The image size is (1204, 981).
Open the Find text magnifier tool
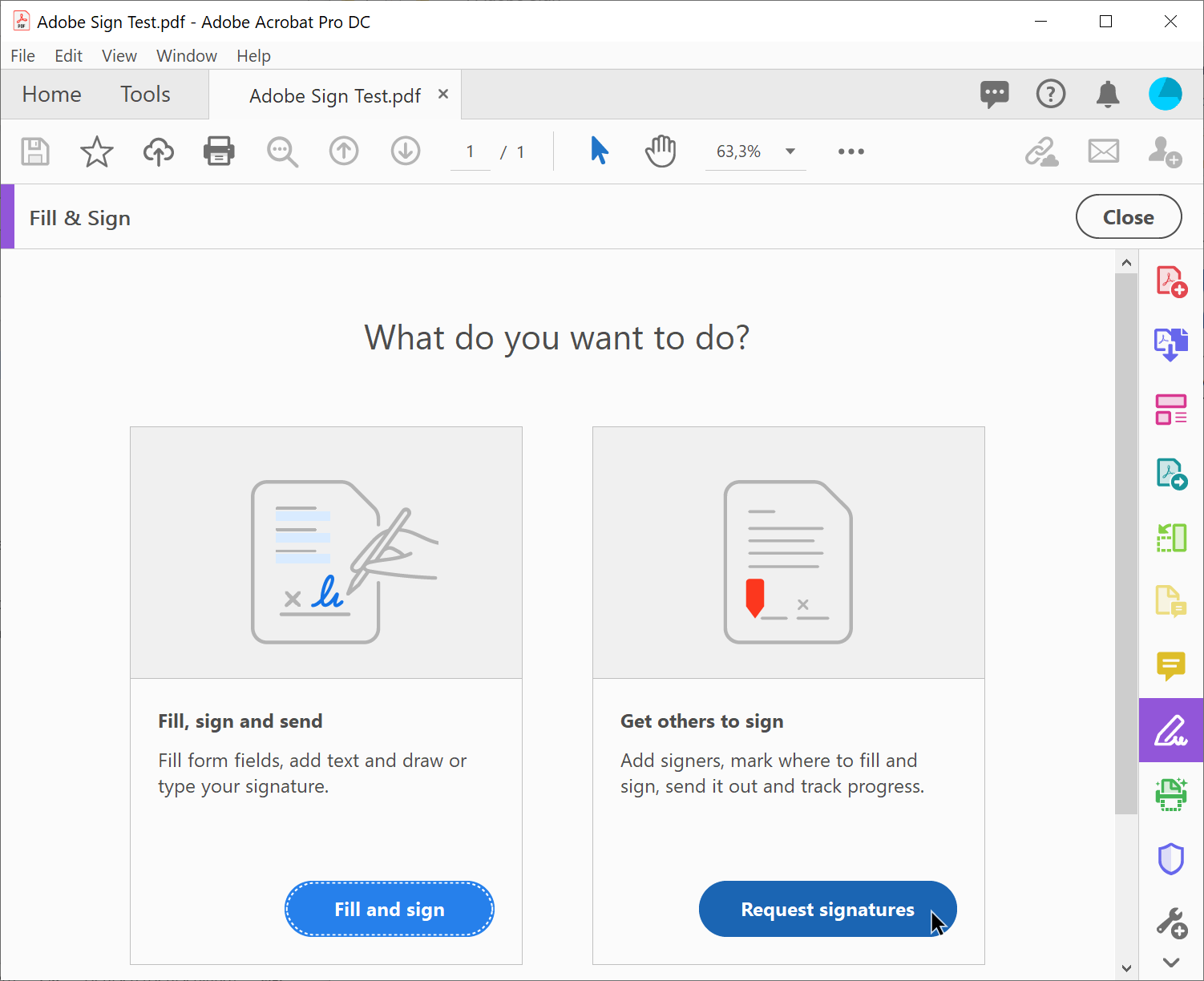pyautogui.click(x=282, y=151)
